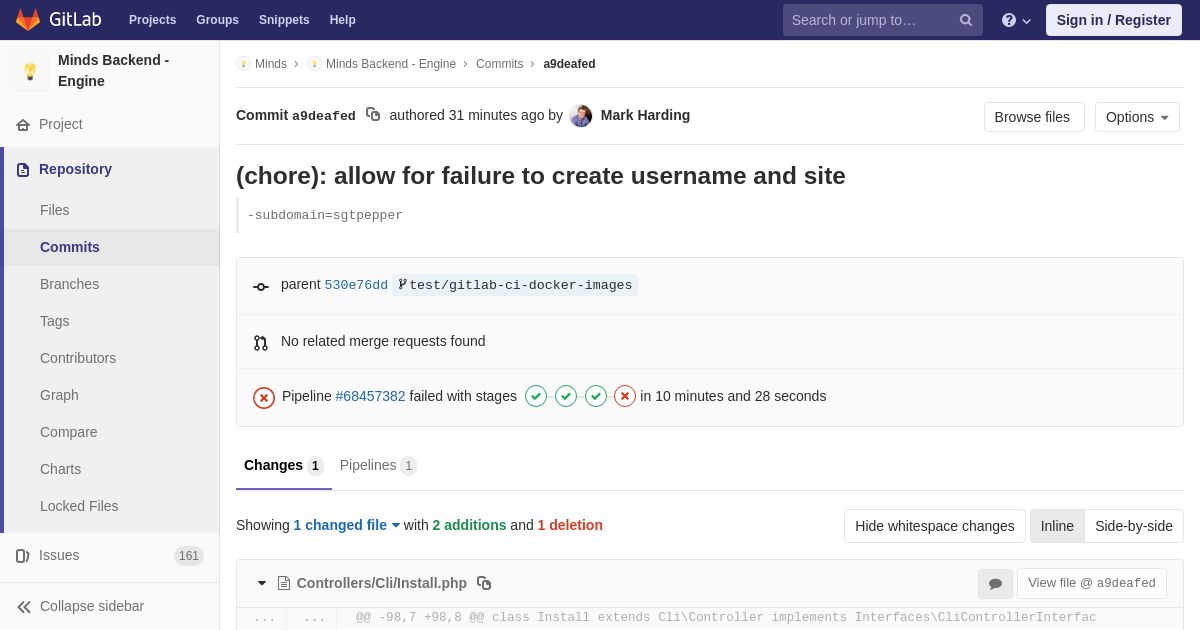1200x630 pixels.
Task: Click the Minds Backend - Engine sidebar title
Action: tap(114, 71)
